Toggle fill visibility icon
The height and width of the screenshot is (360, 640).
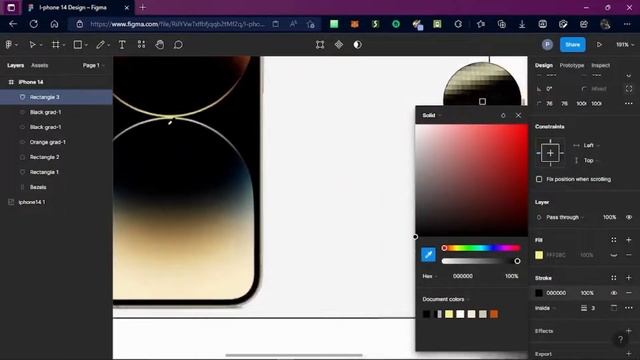pyautogui.click(x=613, y=255)
